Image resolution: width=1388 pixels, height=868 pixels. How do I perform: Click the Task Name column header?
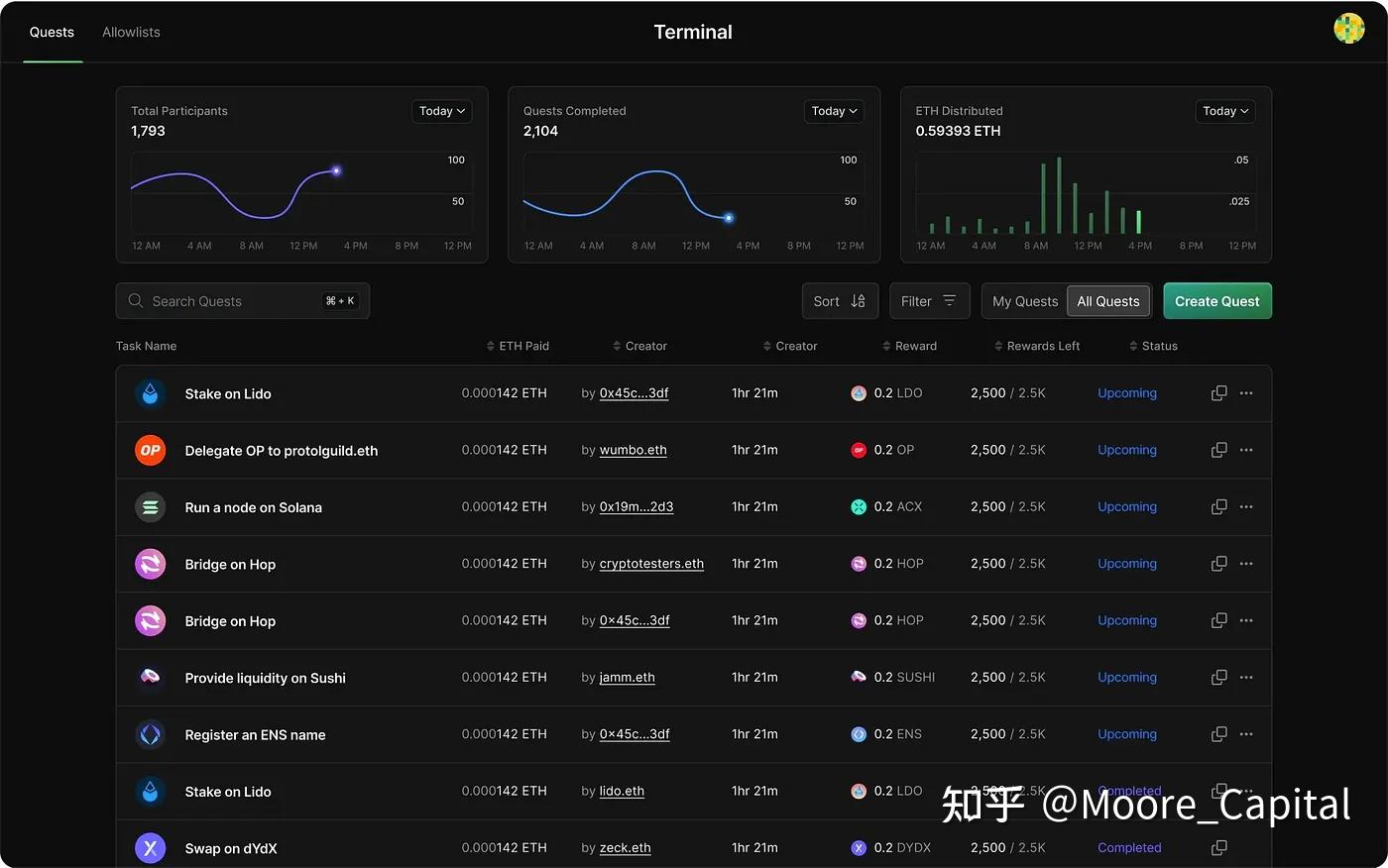pyautogui.click(x=146, y=346)
